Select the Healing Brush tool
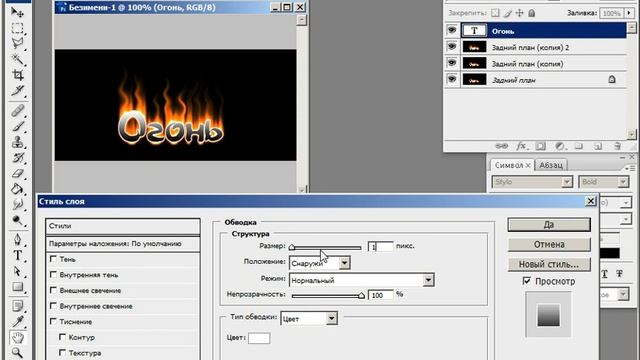 point(18,110)
